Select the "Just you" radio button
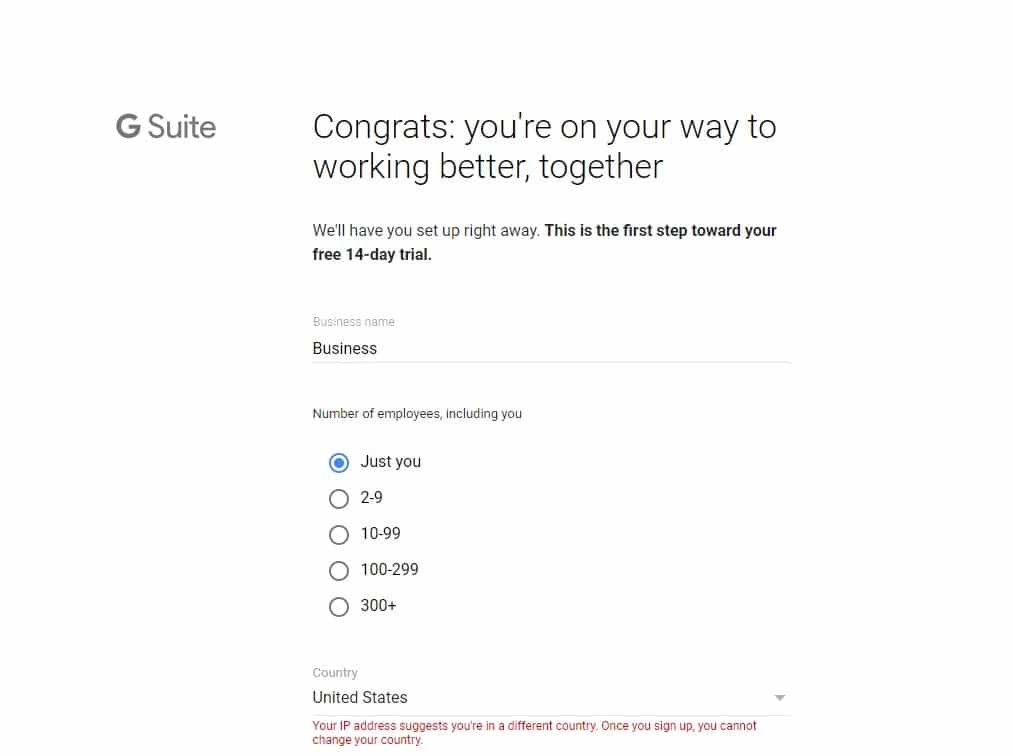The width and height of the screenshot is (1013, 756). click(x=339, y=462)
